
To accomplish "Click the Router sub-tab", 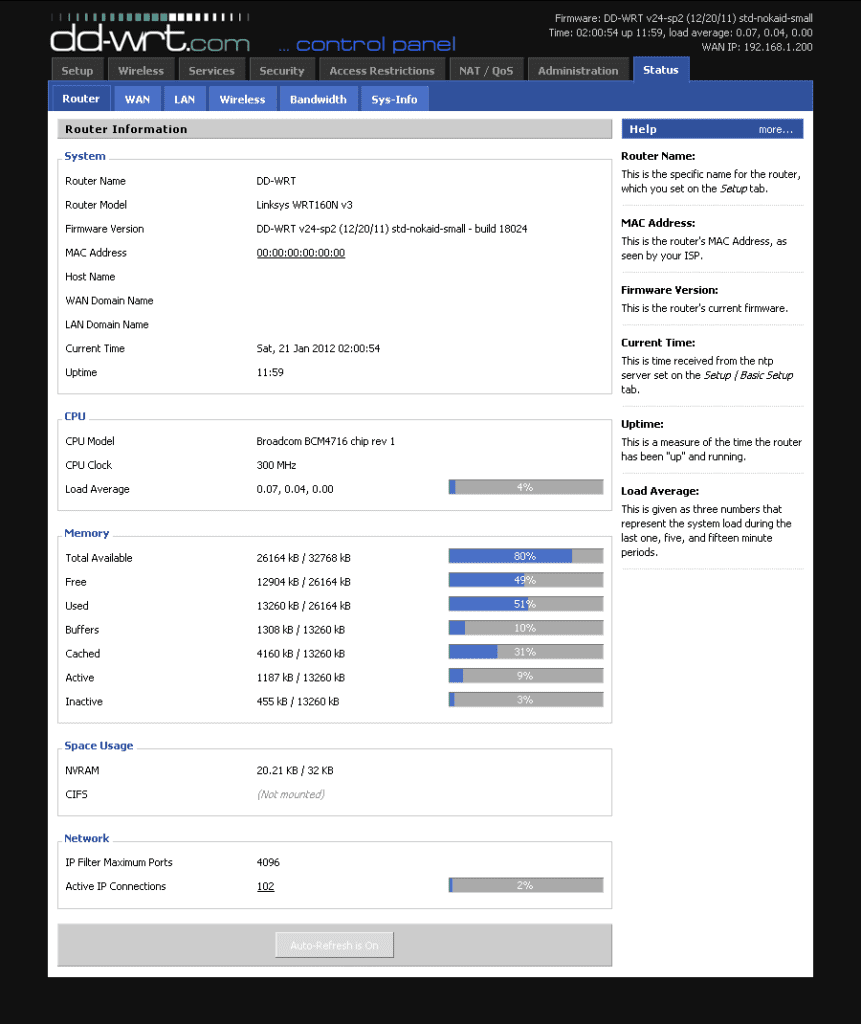I will coord(80,98).
